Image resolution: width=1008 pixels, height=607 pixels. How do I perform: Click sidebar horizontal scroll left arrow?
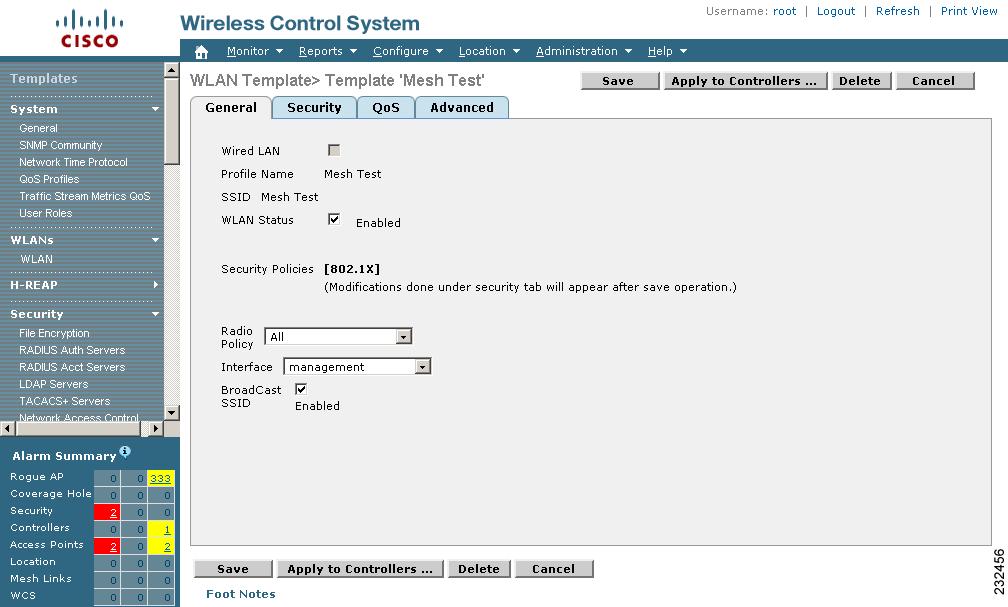pyautogui.click(x=7, y=428)
